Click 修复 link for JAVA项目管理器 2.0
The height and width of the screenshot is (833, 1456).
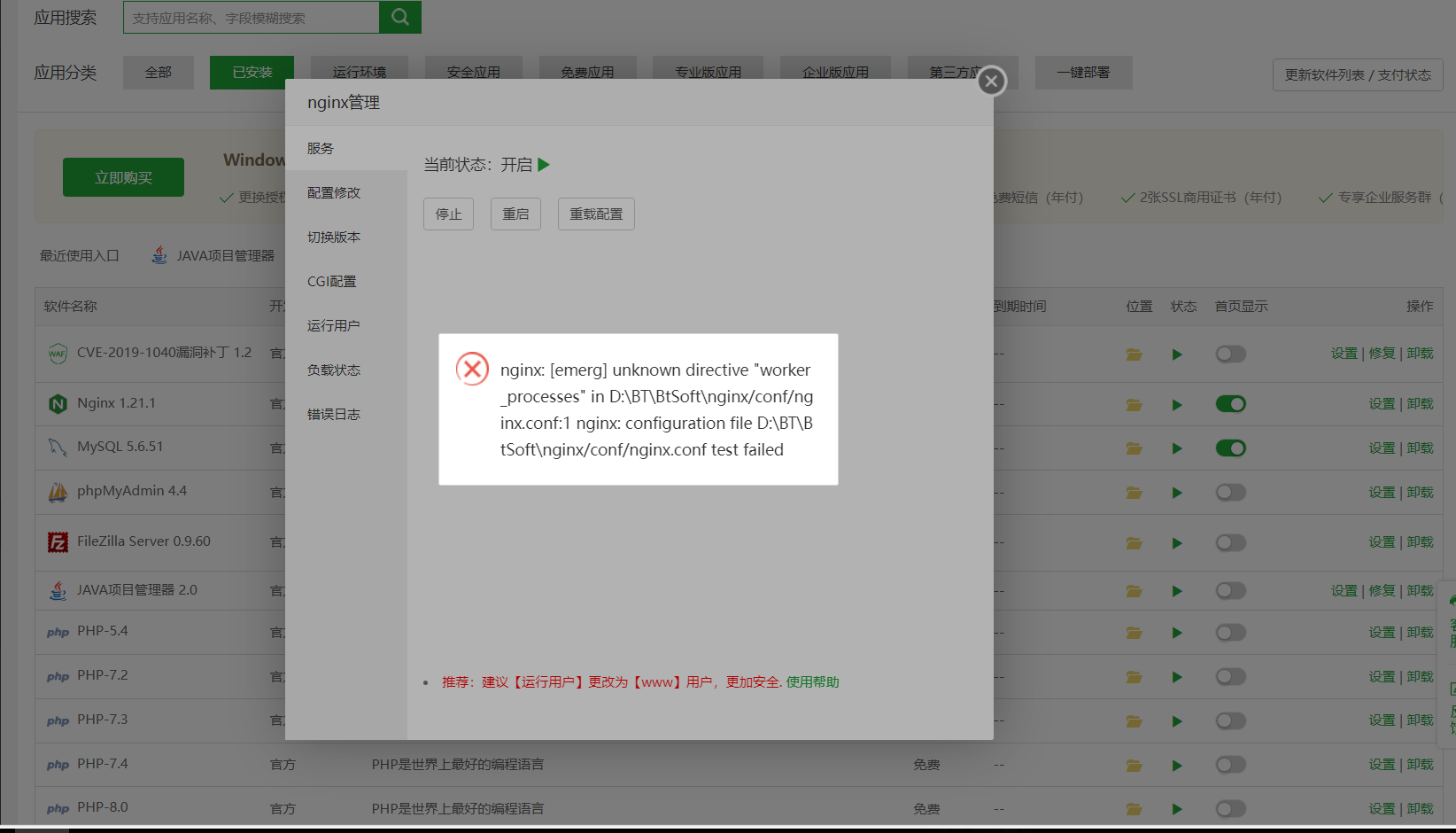pos(1382,591)
